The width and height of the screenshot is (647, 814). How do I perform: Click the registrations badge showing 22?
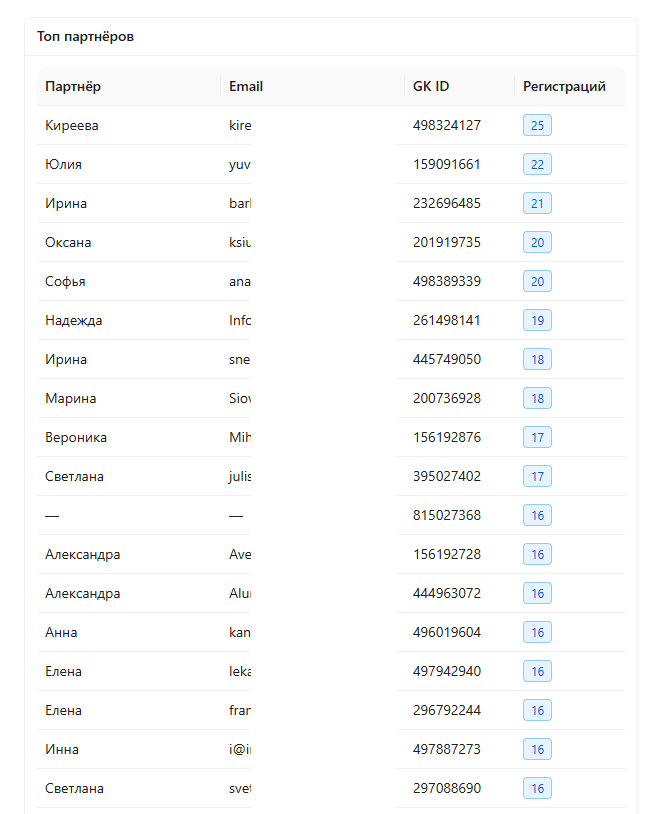(x=537, y=165)
